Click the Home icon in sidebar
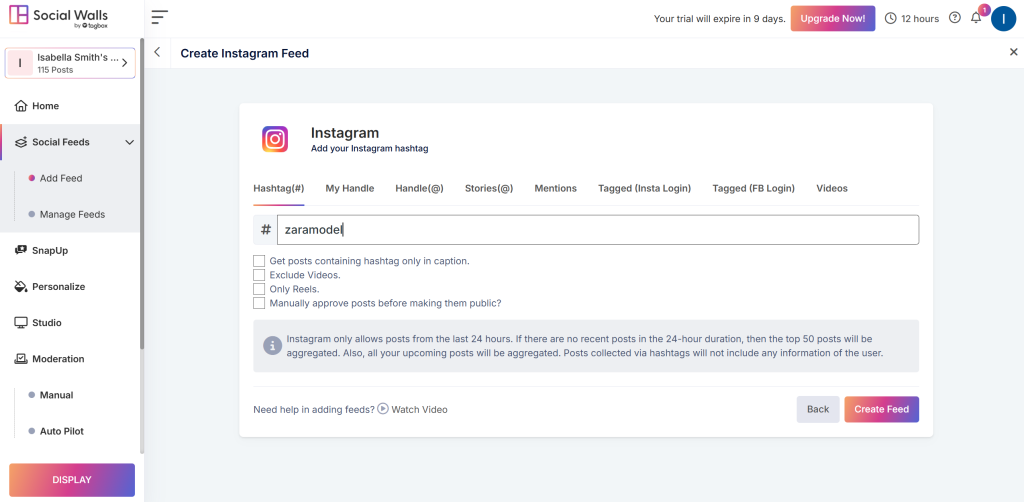 pyautogui.click(x=21, y=106)
